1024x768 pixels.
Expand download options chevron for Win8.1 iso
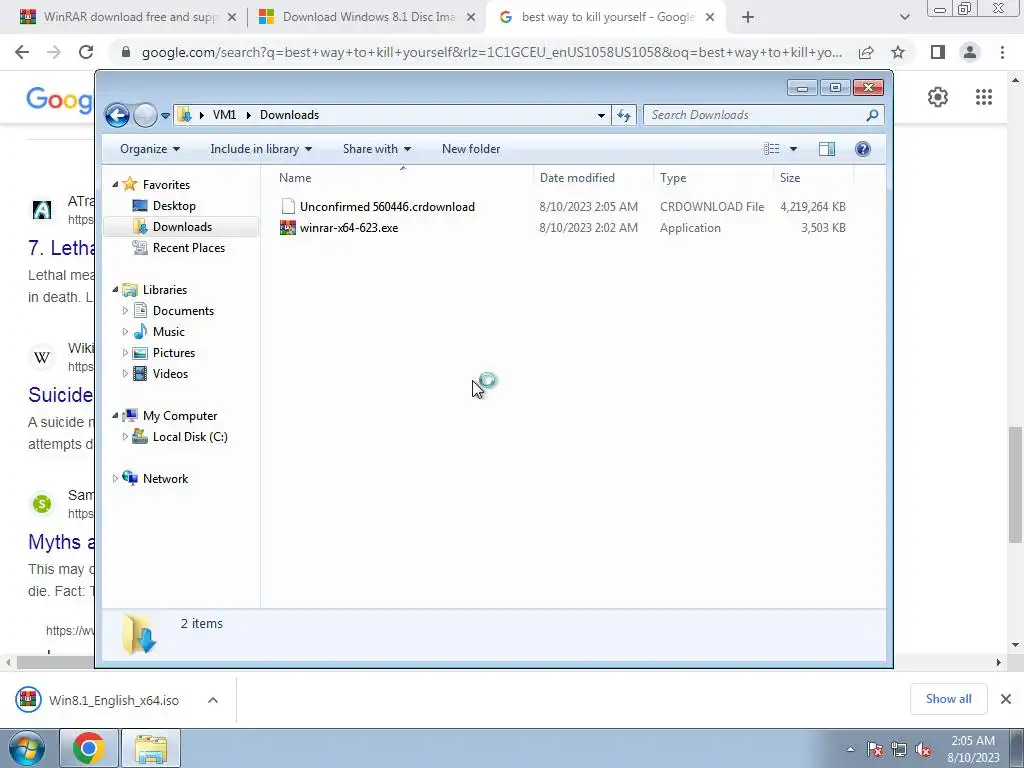213,700
